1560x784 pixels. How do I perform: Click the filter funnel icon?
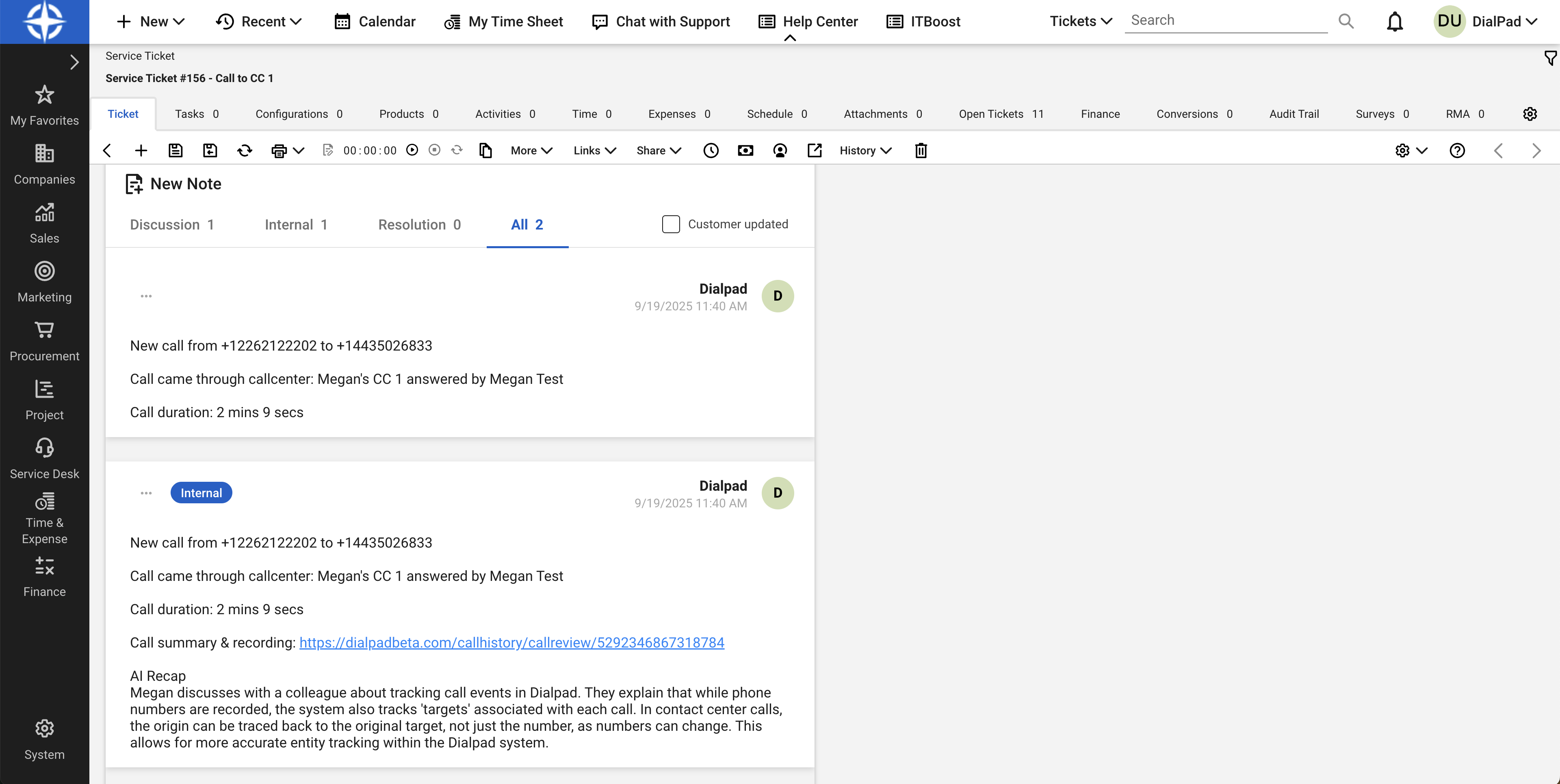coord(1550,58)
